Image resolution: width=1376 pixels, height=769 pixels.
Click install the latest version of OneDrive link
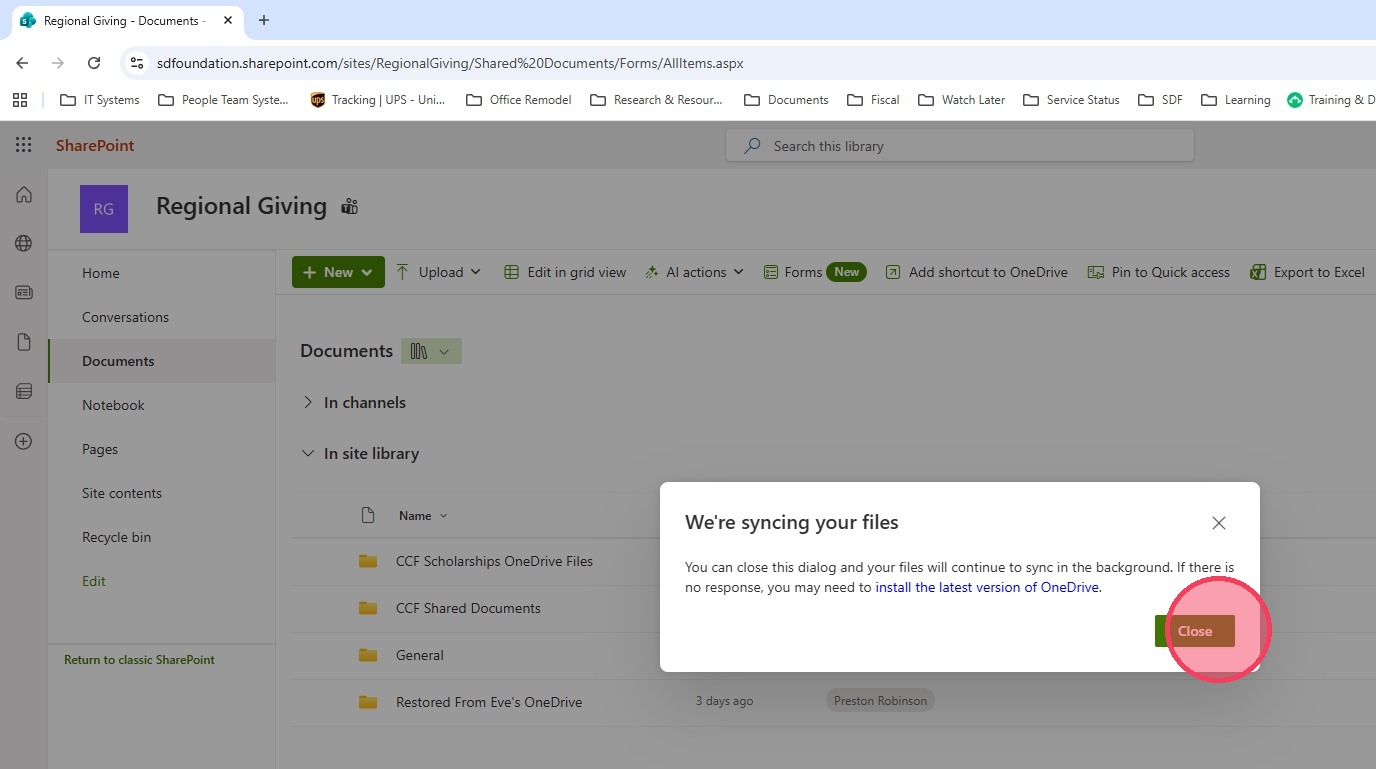point(987,587)
